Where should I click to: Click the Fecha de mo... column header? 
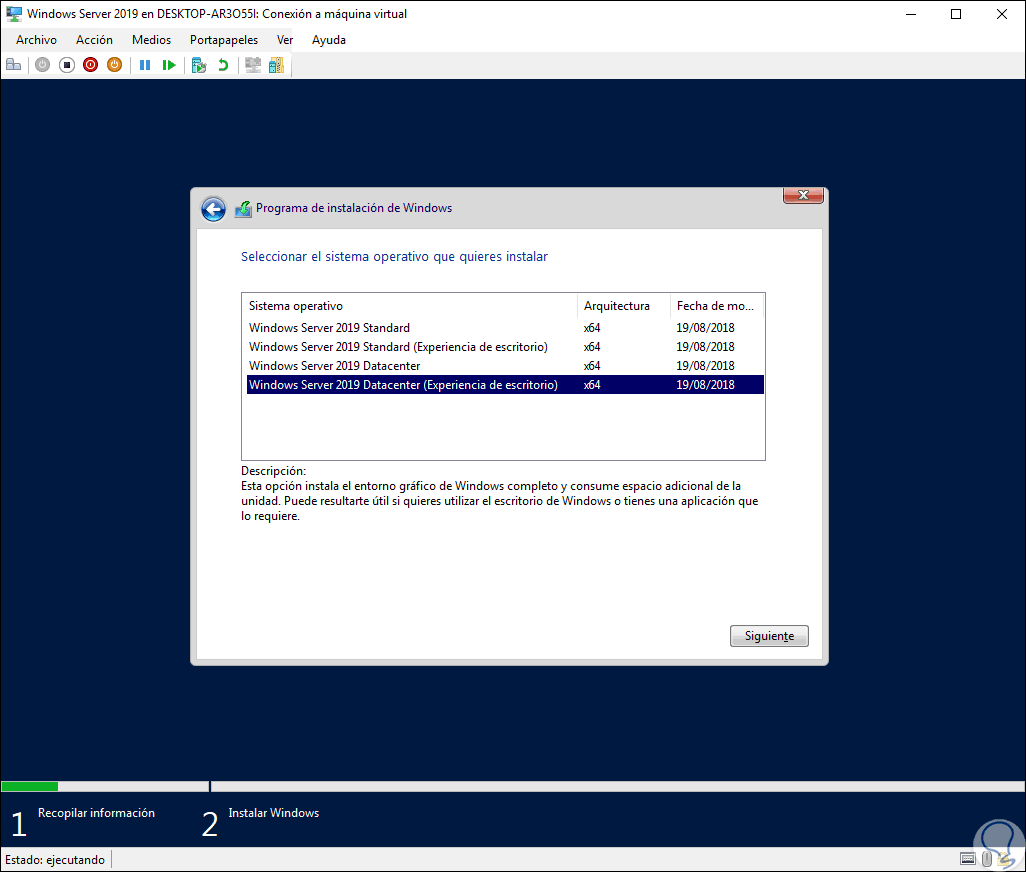717,305
